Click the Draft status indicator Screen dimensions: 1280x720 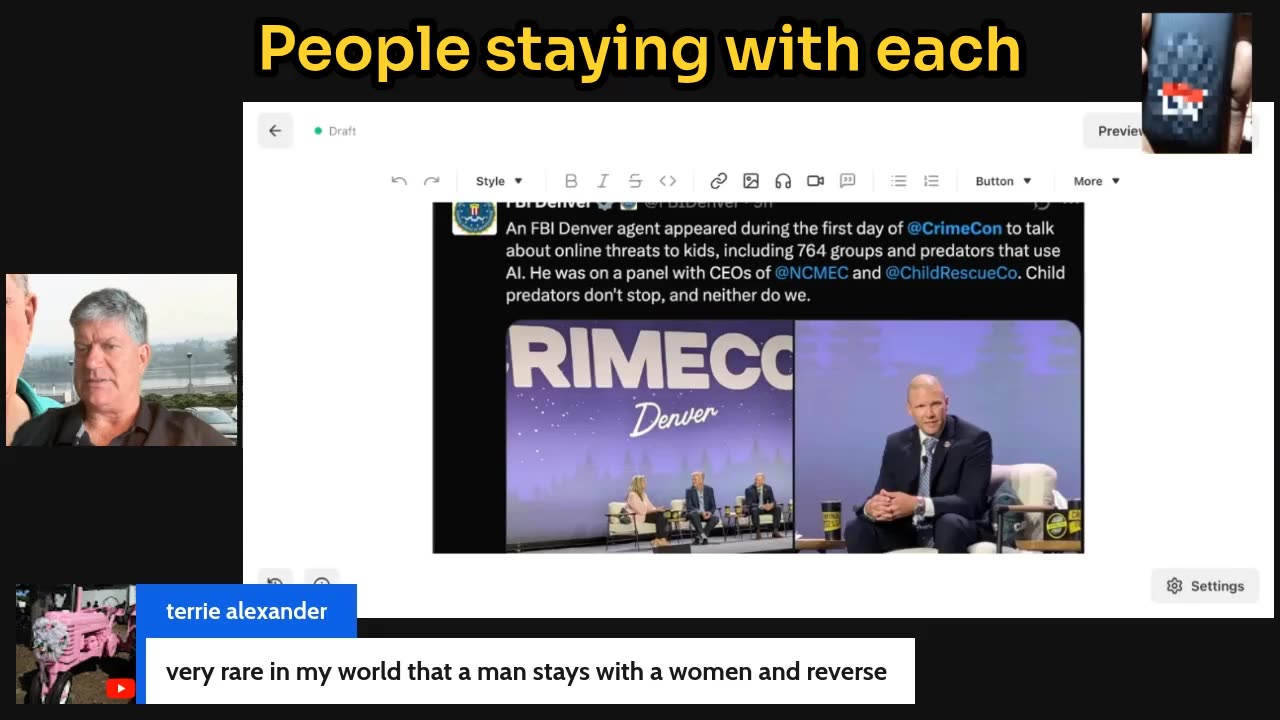(x=335, y=131)
